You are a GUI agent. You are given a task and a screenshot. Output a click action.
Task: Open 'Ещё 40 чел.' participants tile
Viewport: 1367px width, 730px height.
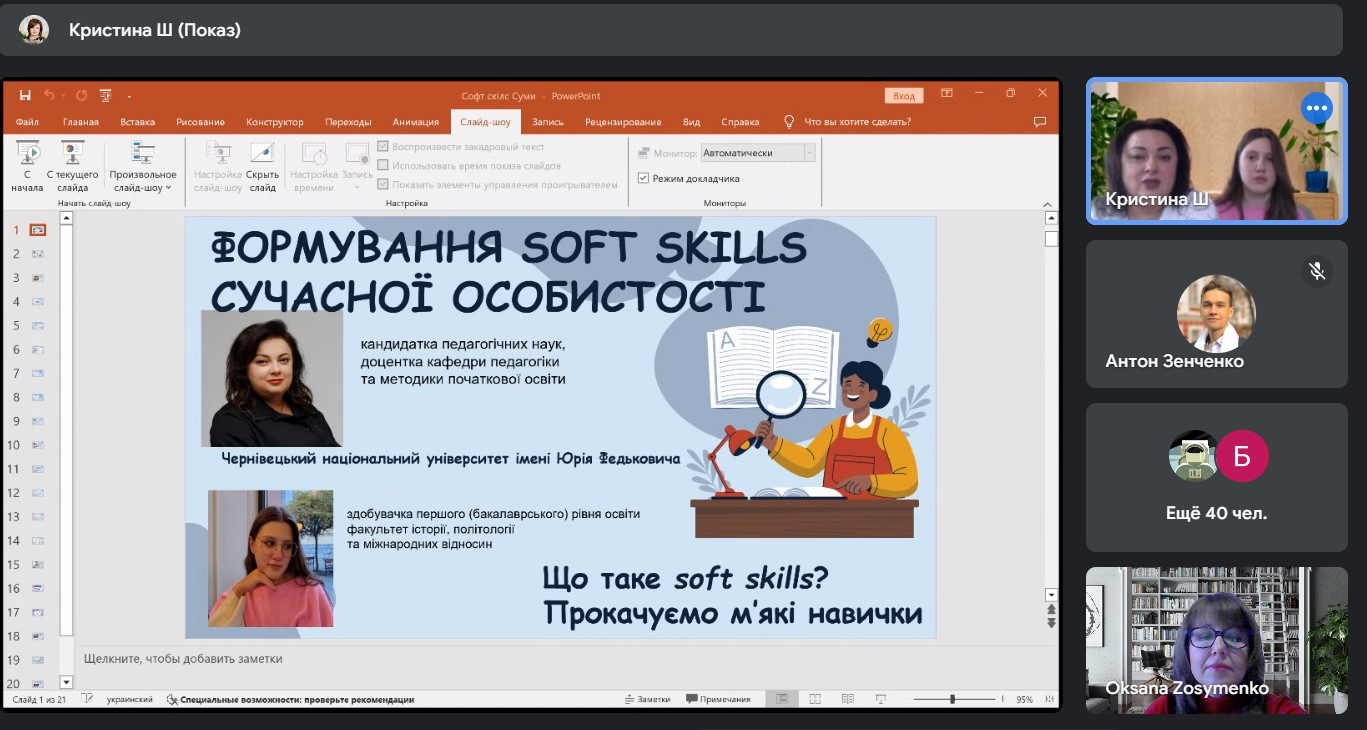(1217, 477)
